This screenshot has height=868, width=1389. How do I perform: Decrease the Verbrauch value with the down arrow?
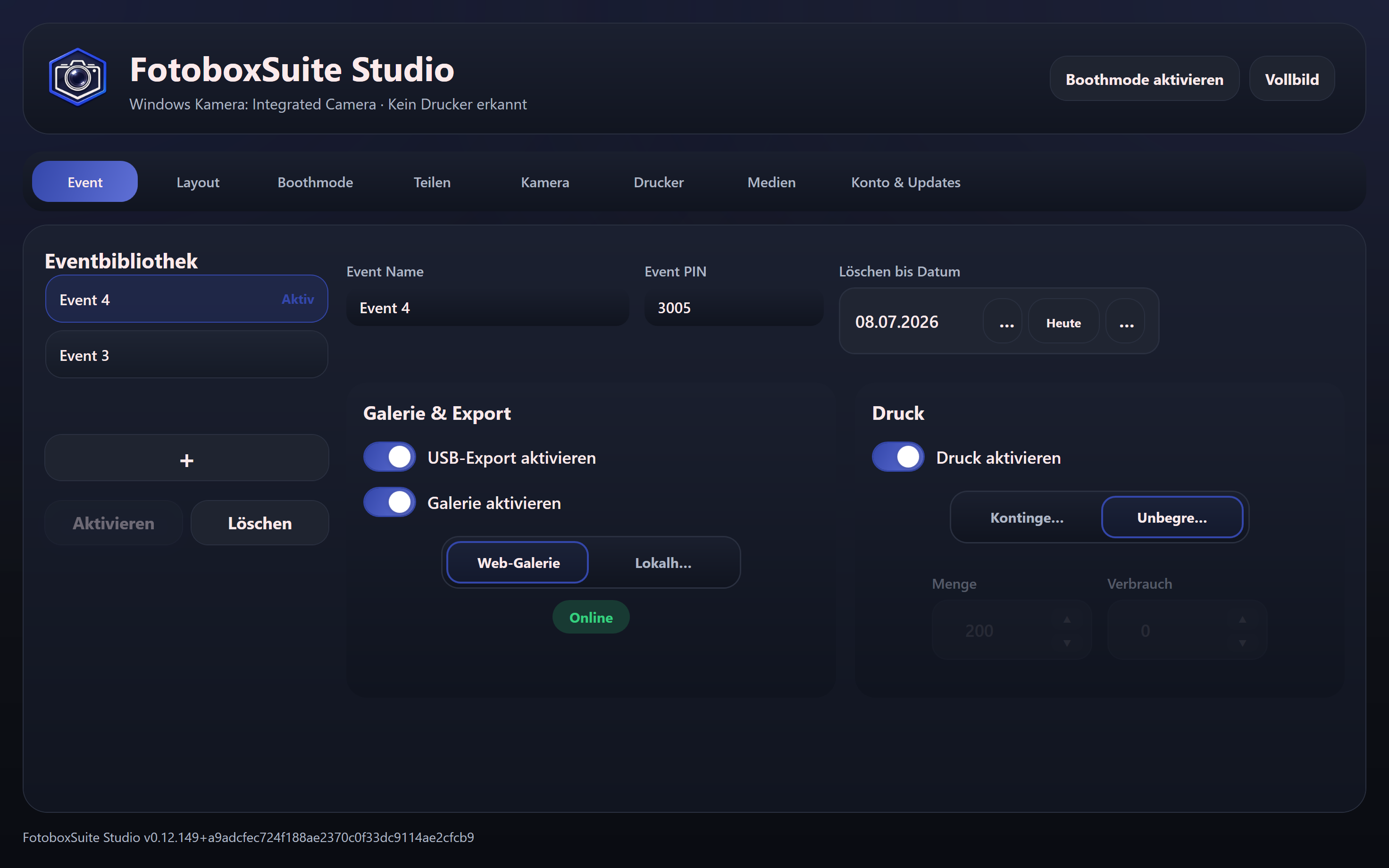(x=1242, y=643)
